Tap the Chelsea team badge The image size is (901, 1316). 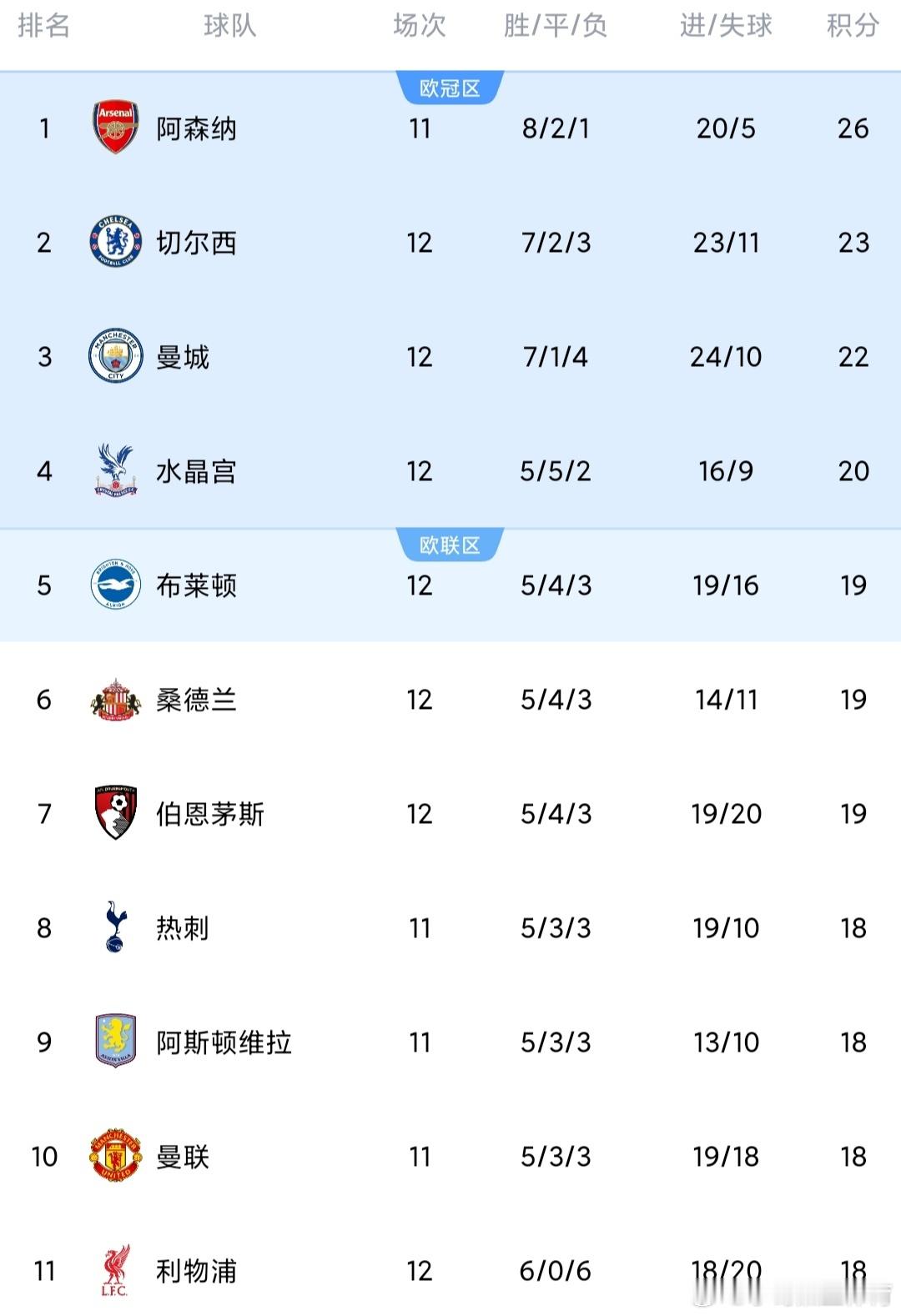(115, 242)
